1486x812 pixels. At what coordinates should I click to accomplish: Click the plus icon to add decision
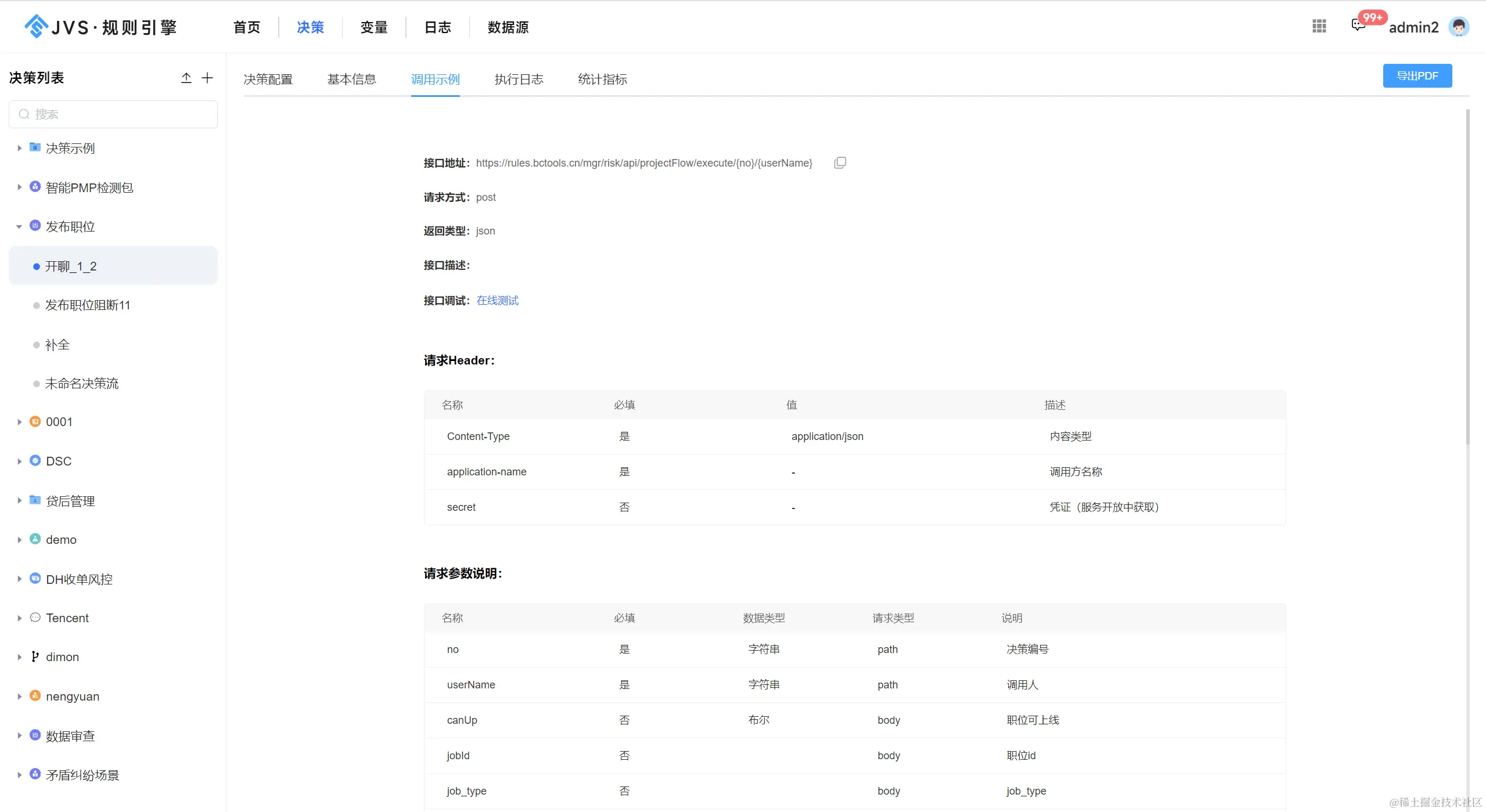[207, 78]
